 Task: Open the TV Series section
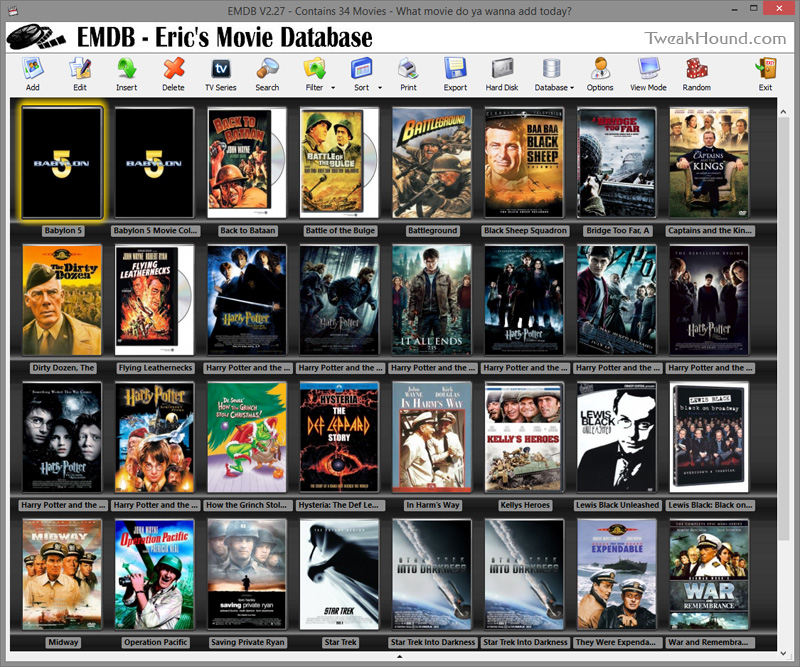(220, 68)
